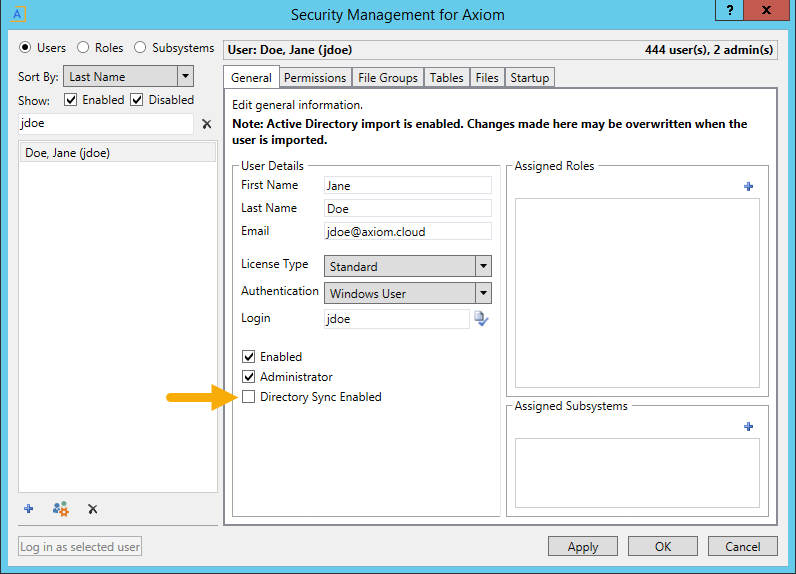Open the File Groups tab
Image resolution: width=796 pixels, height=574 pixels.
point(387,78)
